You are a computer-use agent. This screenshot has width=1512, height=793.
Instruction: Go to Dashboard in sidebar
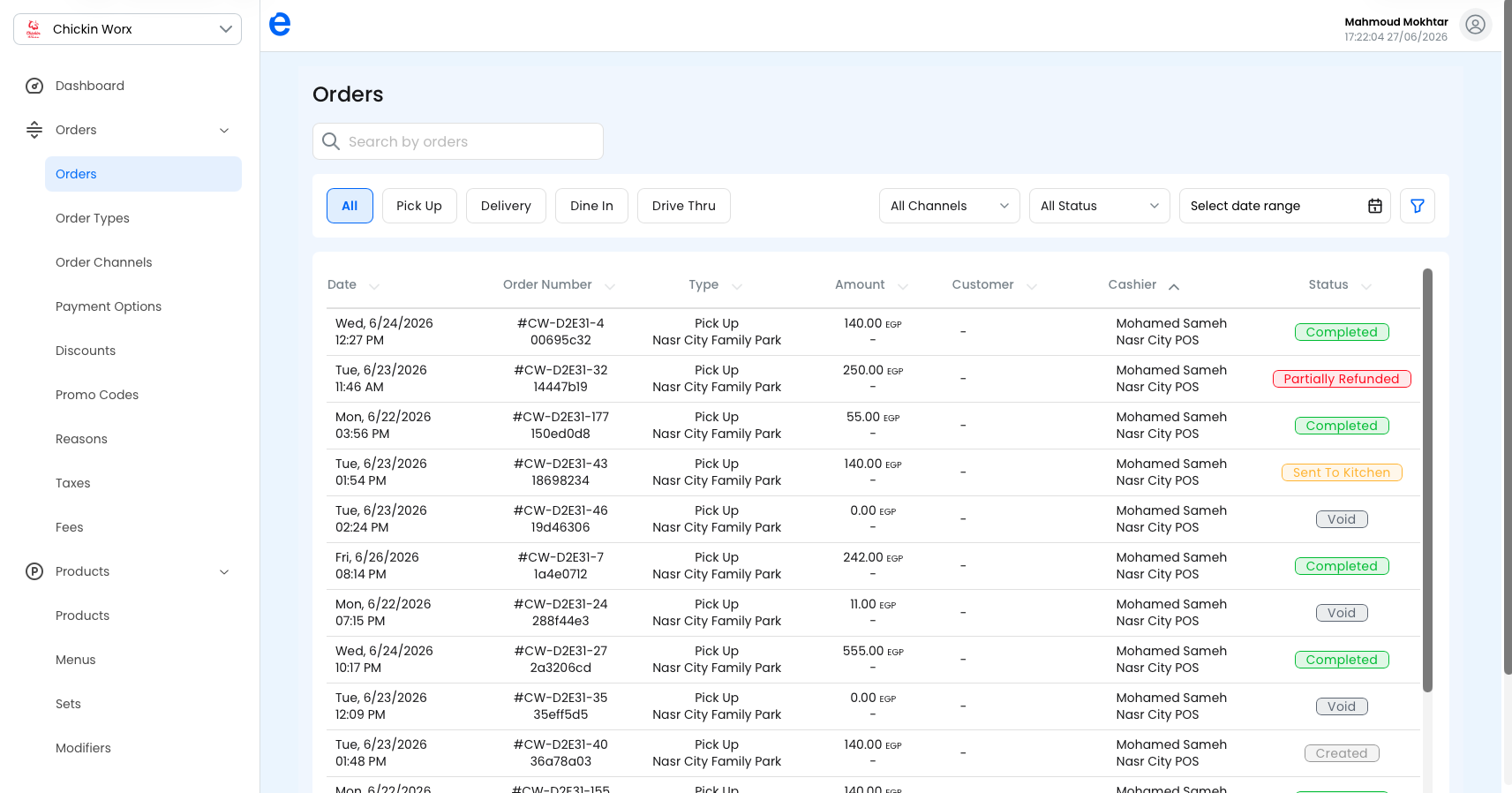point(90,86)
